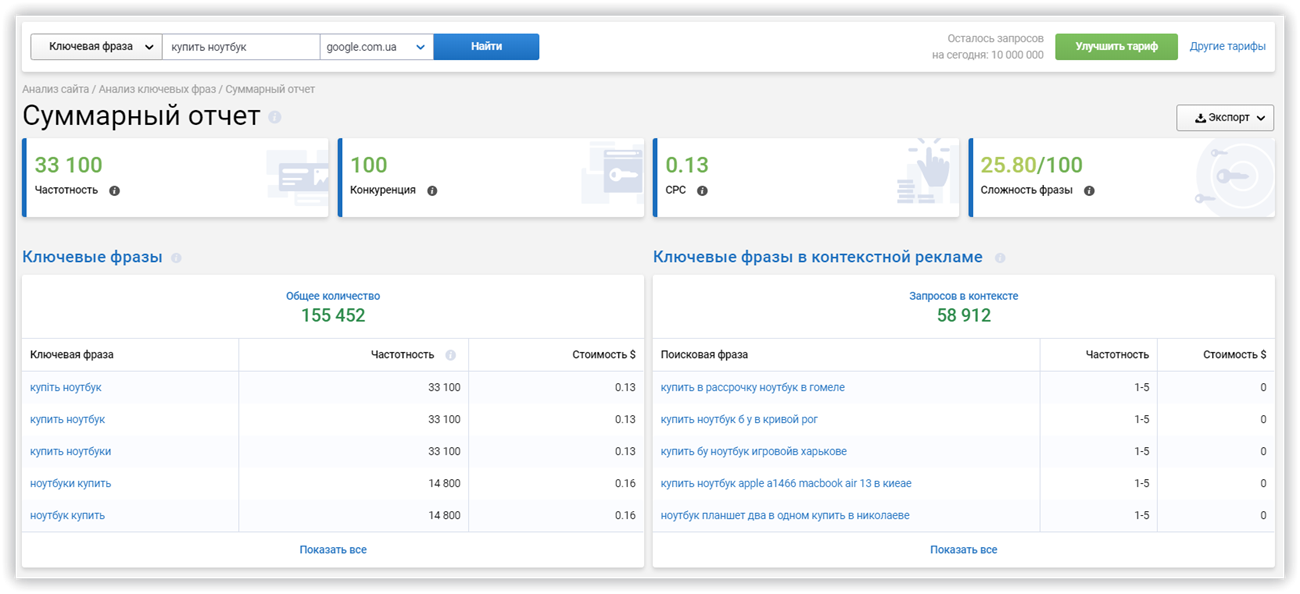Viewport: 1300px width, 594px height.
Task: Open keyword купить ноутбуки
Action: click(x=71, y=451)
